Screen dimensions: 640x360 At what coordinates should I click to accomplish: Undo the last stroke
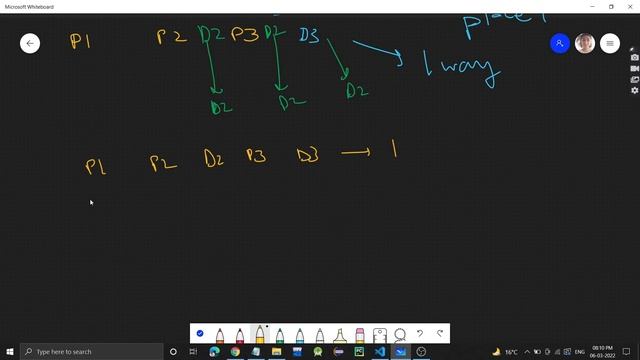click(420, 333)
